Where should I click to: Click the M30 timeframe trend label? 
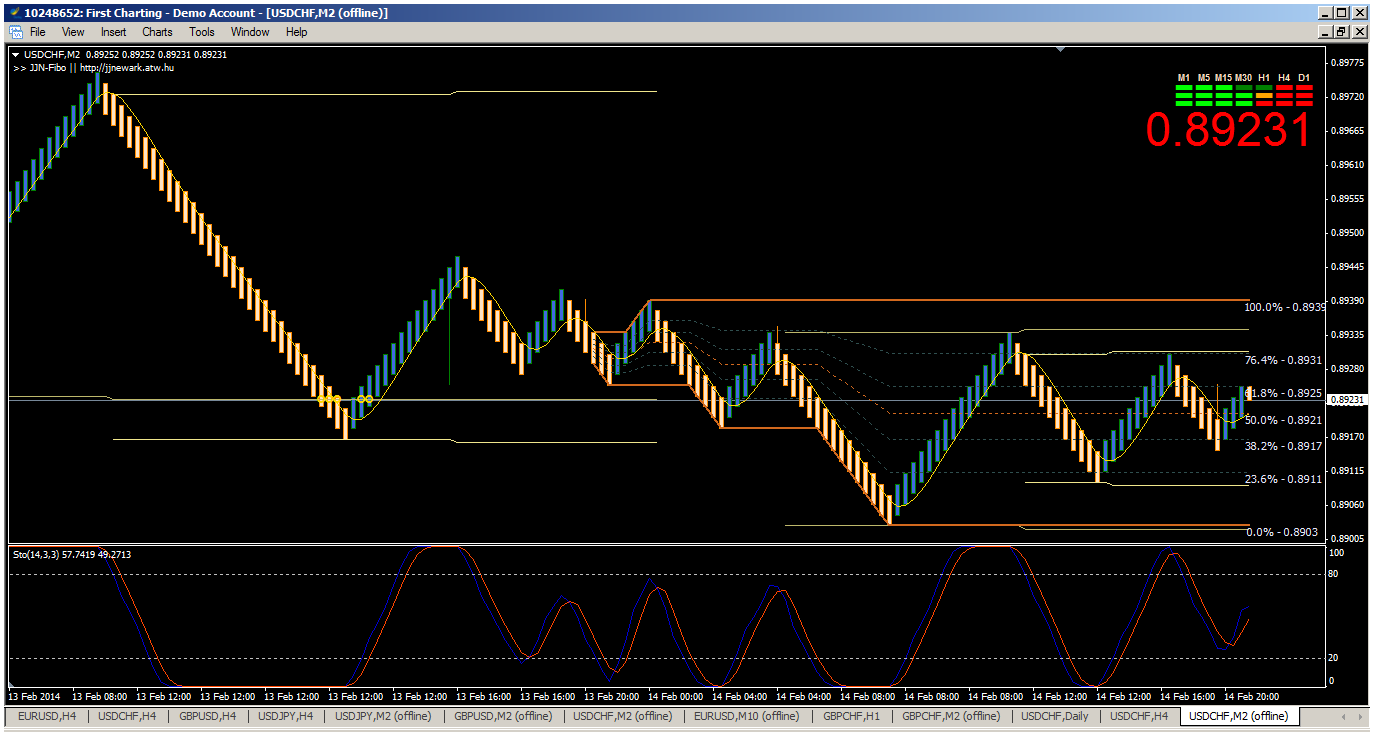click(1244, 78)
